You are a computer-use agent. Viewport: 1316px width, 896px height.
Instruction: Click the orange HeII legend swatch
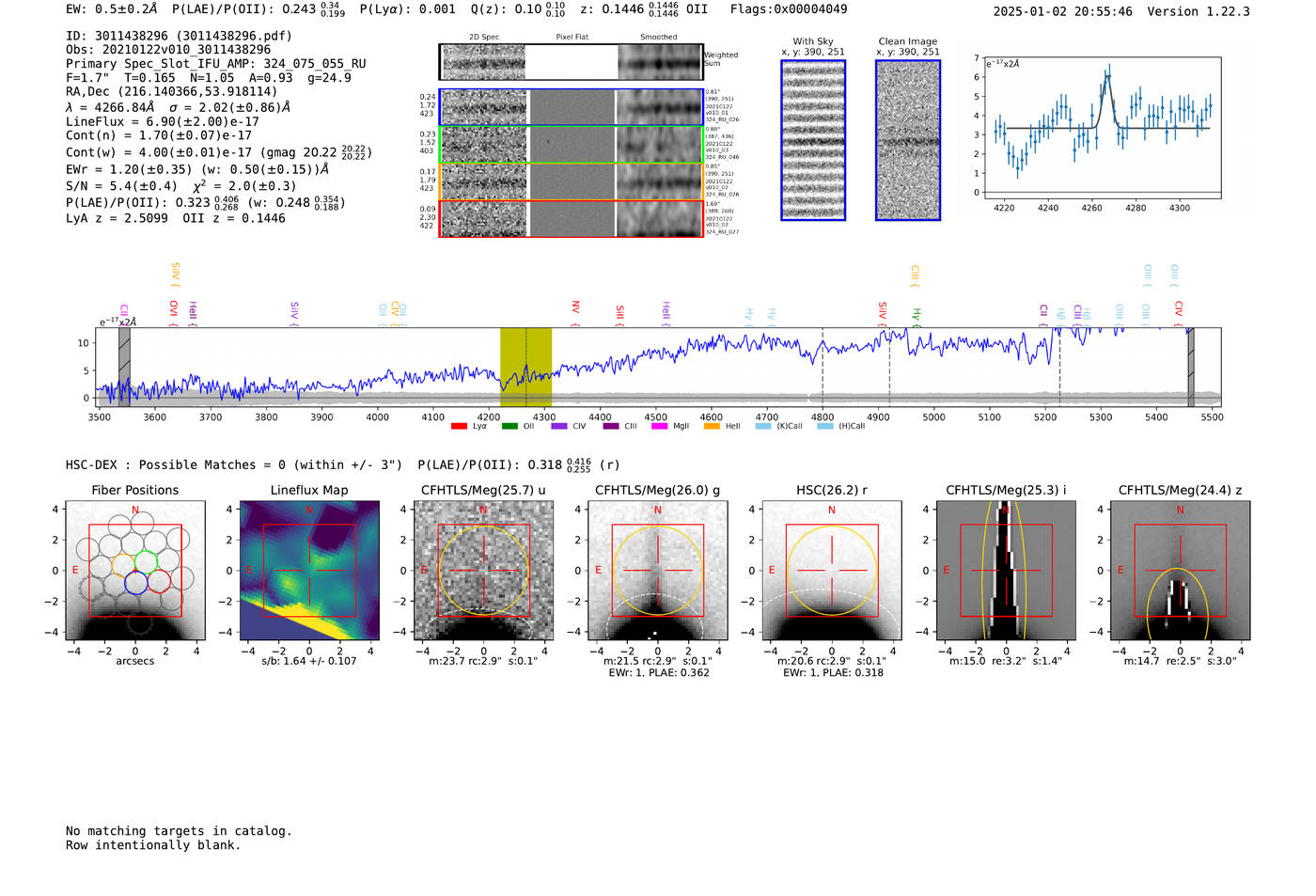[712, 426]
